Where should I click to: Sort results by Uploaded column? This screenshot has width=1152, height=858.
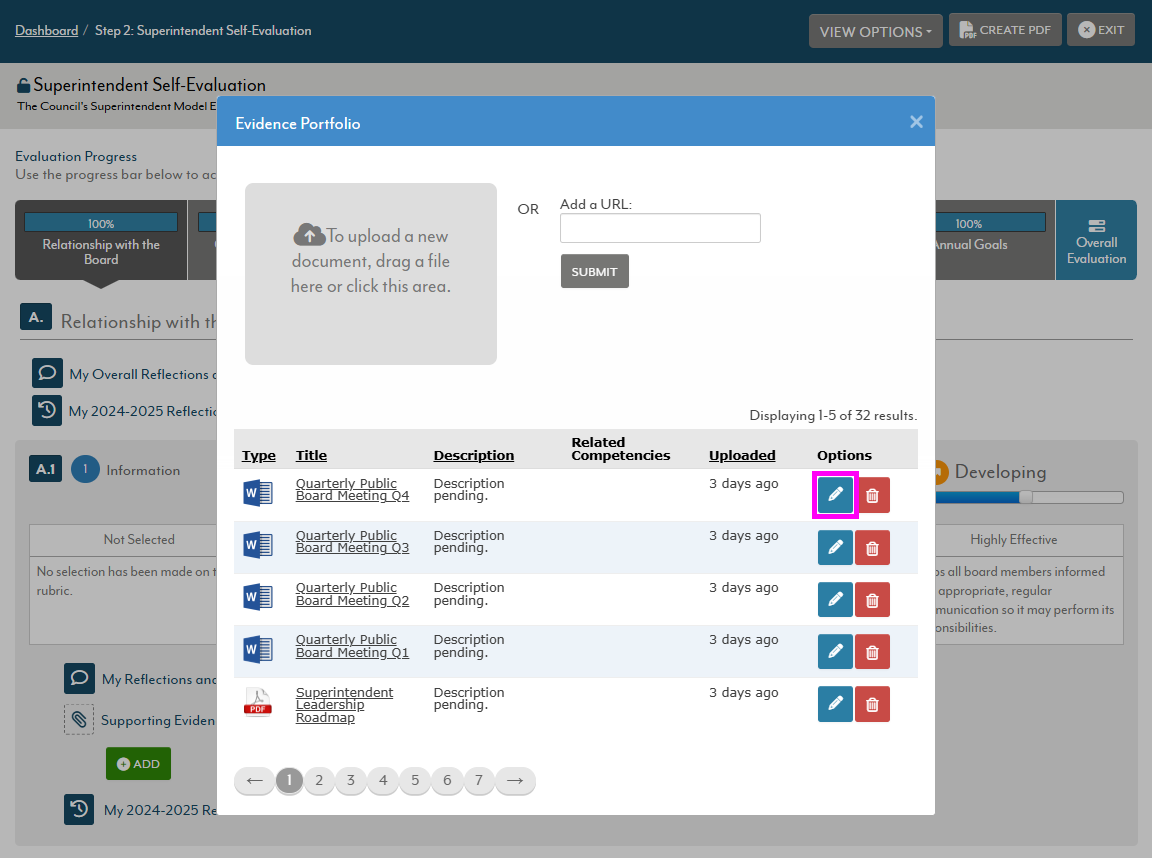742,456
